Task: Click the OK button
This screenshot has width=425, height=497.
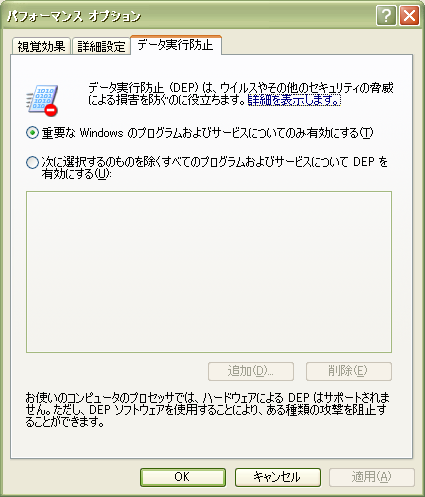Action: pyautogui.click(x=183, y=477)
